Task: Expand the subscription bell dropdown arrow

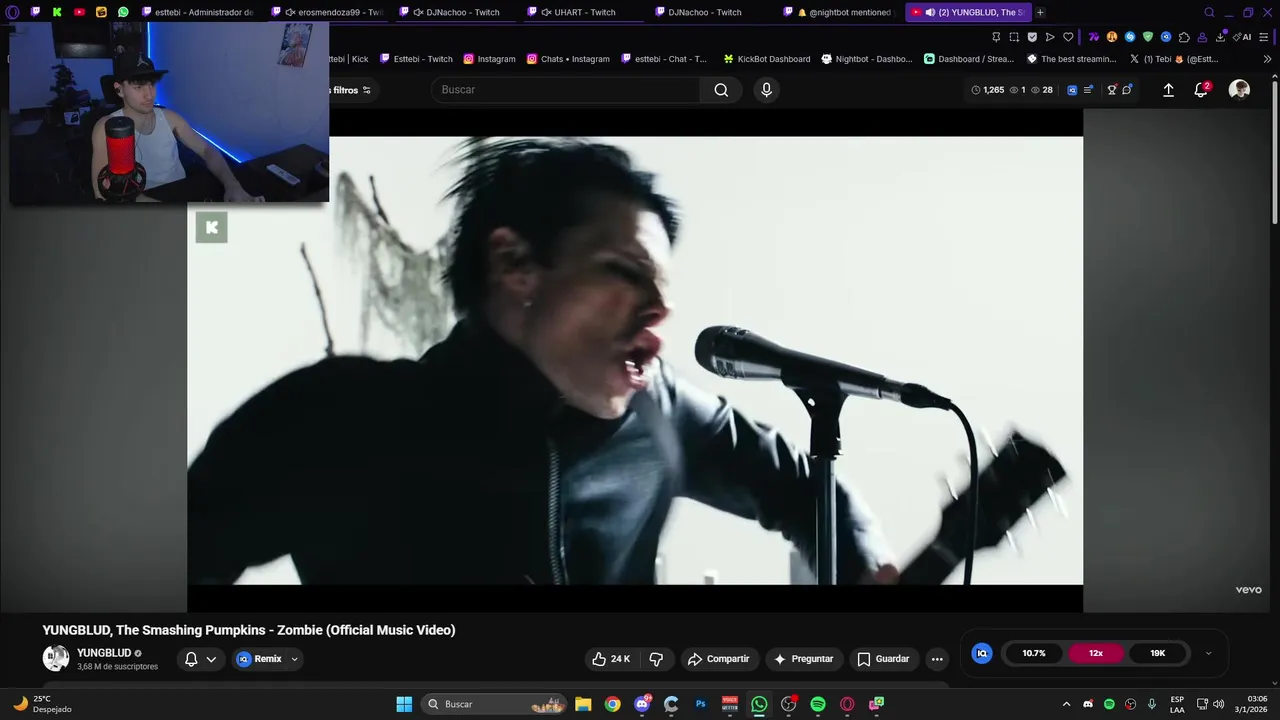Action: (x=211, y=659)
